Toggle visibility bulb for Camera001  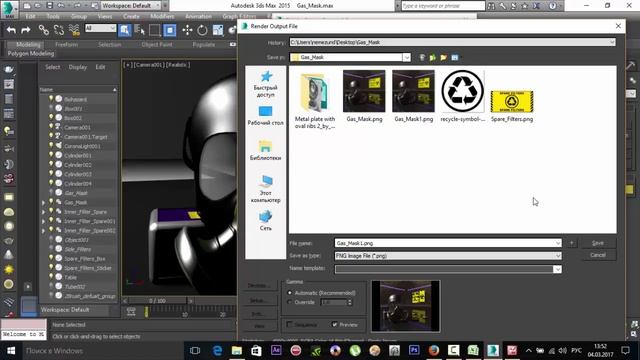click(x=51, y=127)
